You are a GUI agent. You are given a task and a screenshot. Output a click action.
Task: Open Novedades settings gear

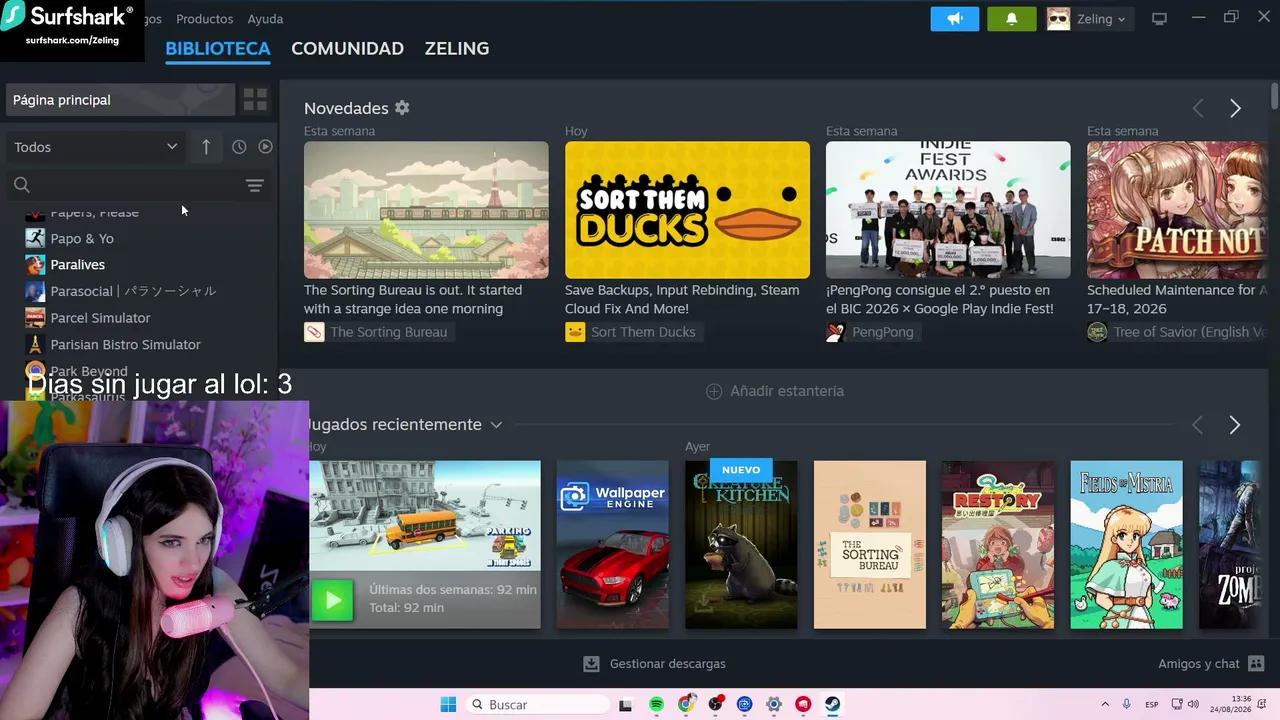(402, 108)
